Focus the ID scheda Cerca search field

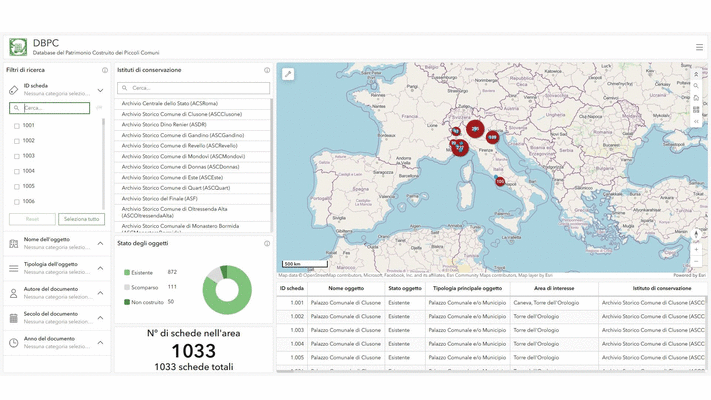(49, 108)
